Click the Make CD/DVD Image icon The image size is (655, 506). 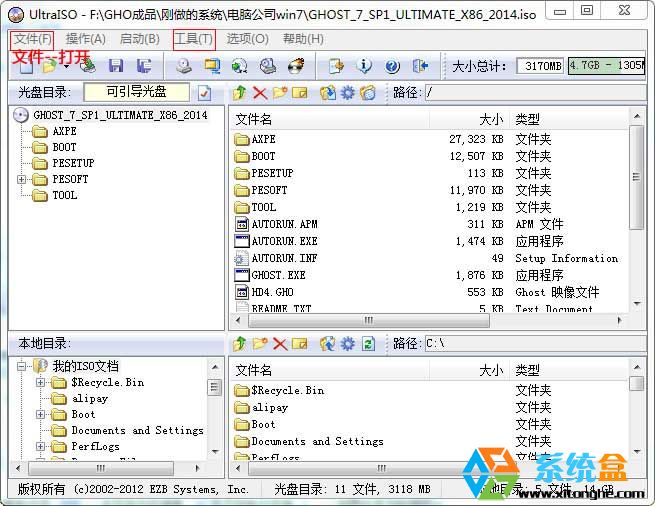tap(184, 66)
